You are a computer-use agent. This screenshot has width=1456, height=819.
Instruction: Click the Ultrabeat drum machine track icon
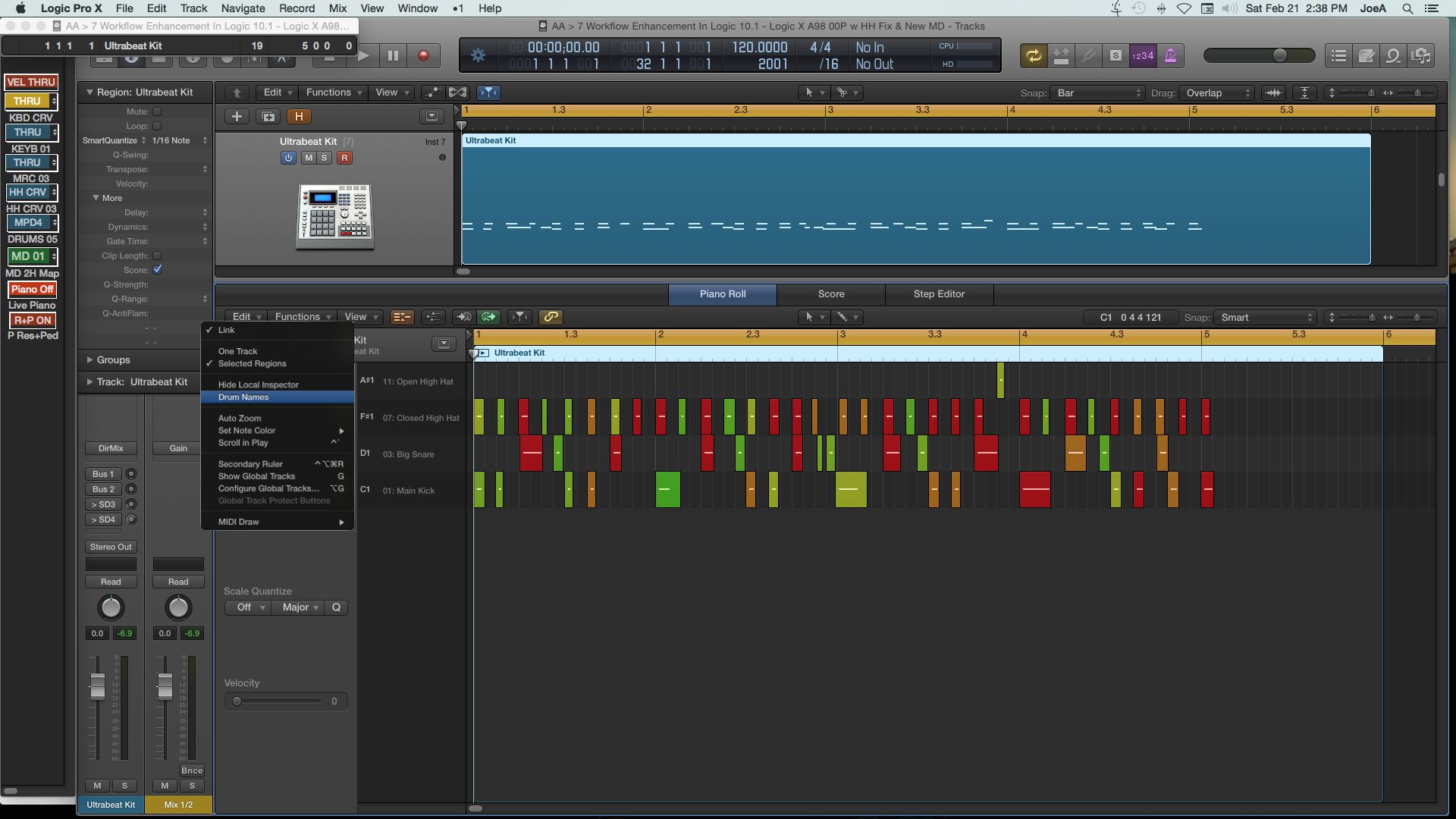pyautogui.click(x=334, y=216)
